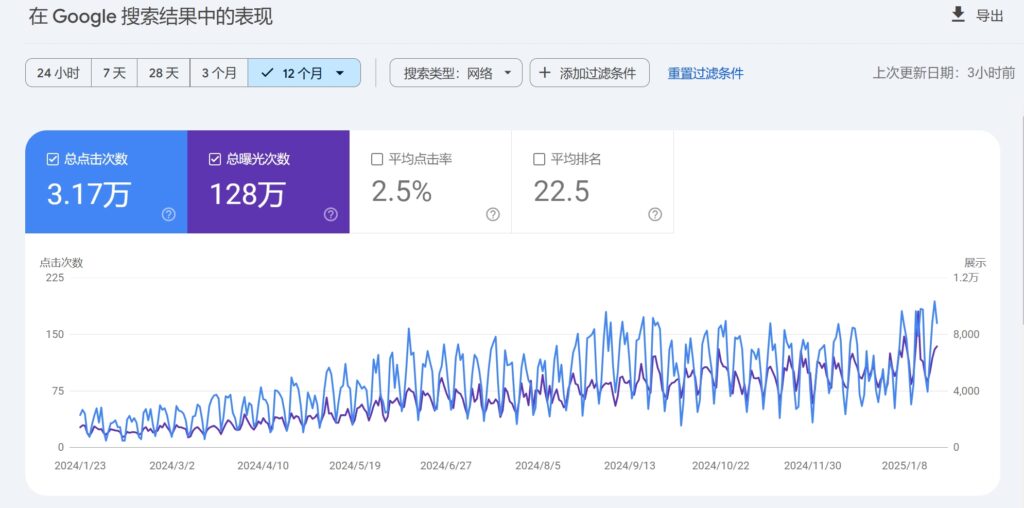Open the 搜索类型：网络 dropdown
This screenshot has width=1024, height=508.
click(x=456, y=73)
